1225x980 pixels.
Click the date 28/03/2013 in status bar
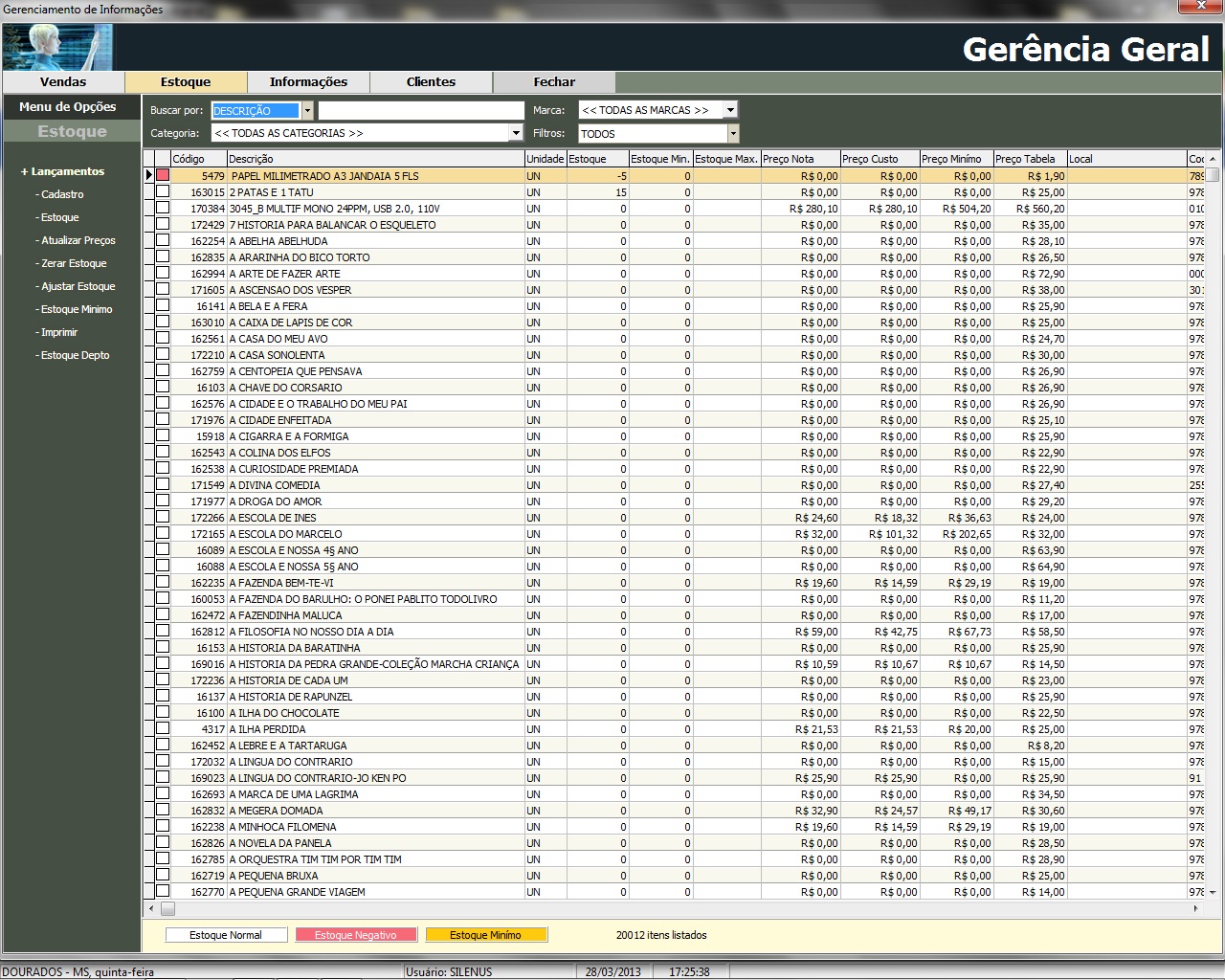tap(613, 971)
